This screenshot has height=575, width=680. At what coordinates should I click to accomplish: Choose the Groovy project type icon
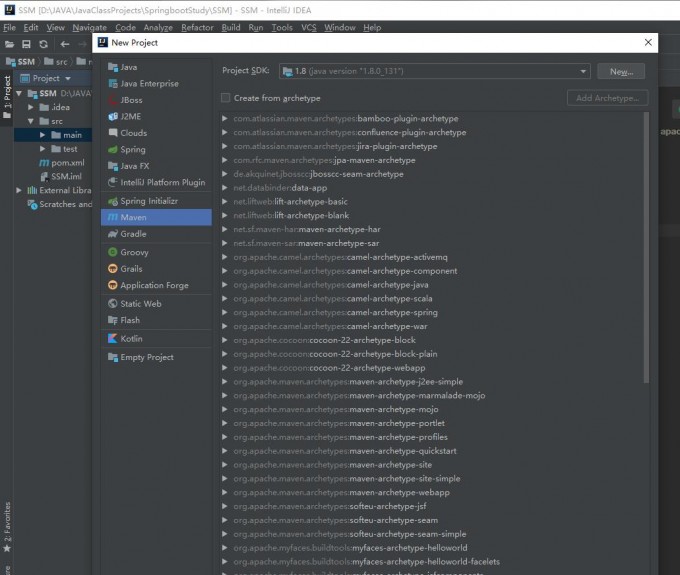pos(112,252)
